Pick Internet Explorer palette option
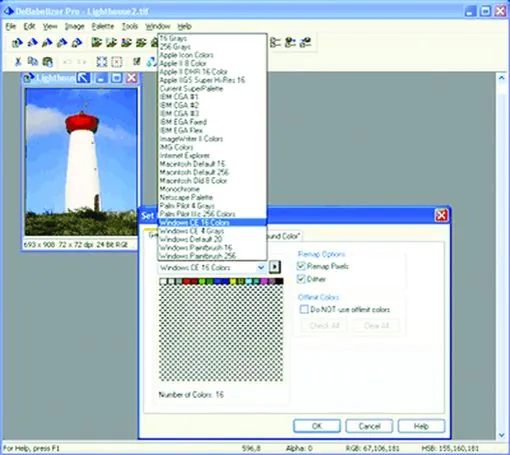510x455 pixels. (212, 155)
